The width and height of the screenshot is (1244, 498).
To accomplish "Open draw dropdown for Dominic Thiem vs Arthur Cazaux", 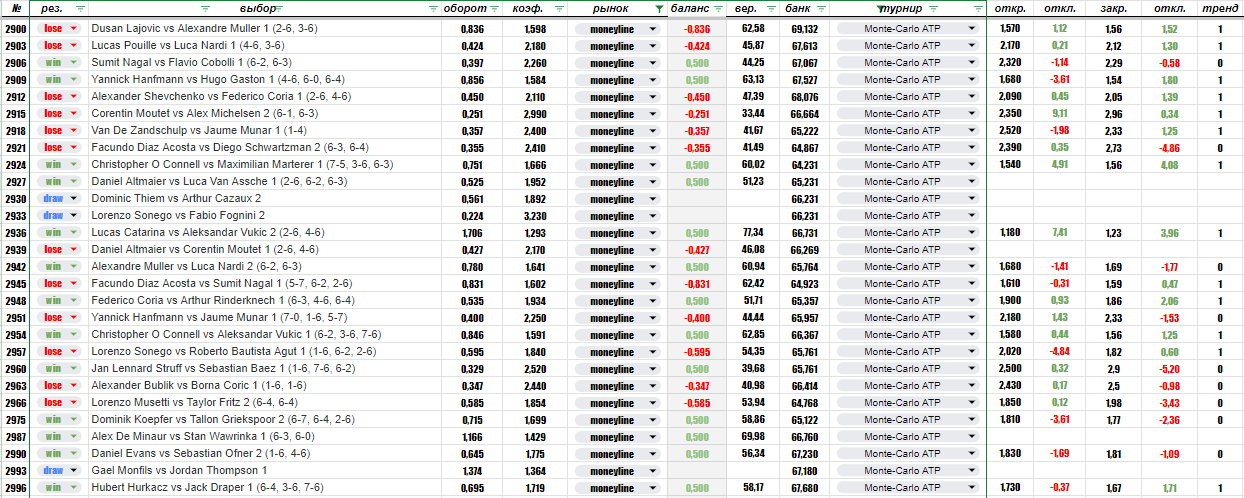I will (60, 199).
